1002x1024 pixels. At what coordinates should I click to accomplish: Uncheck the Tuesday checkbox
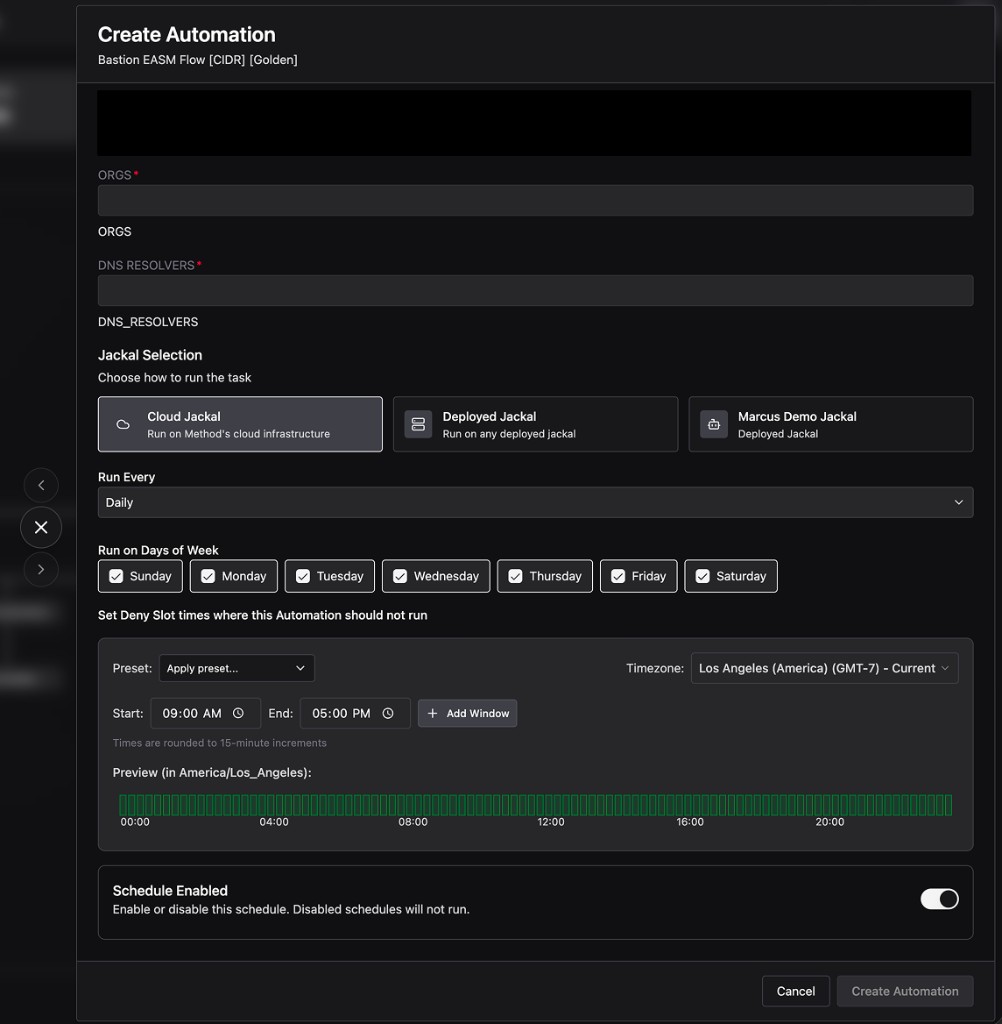click(303, 576)
